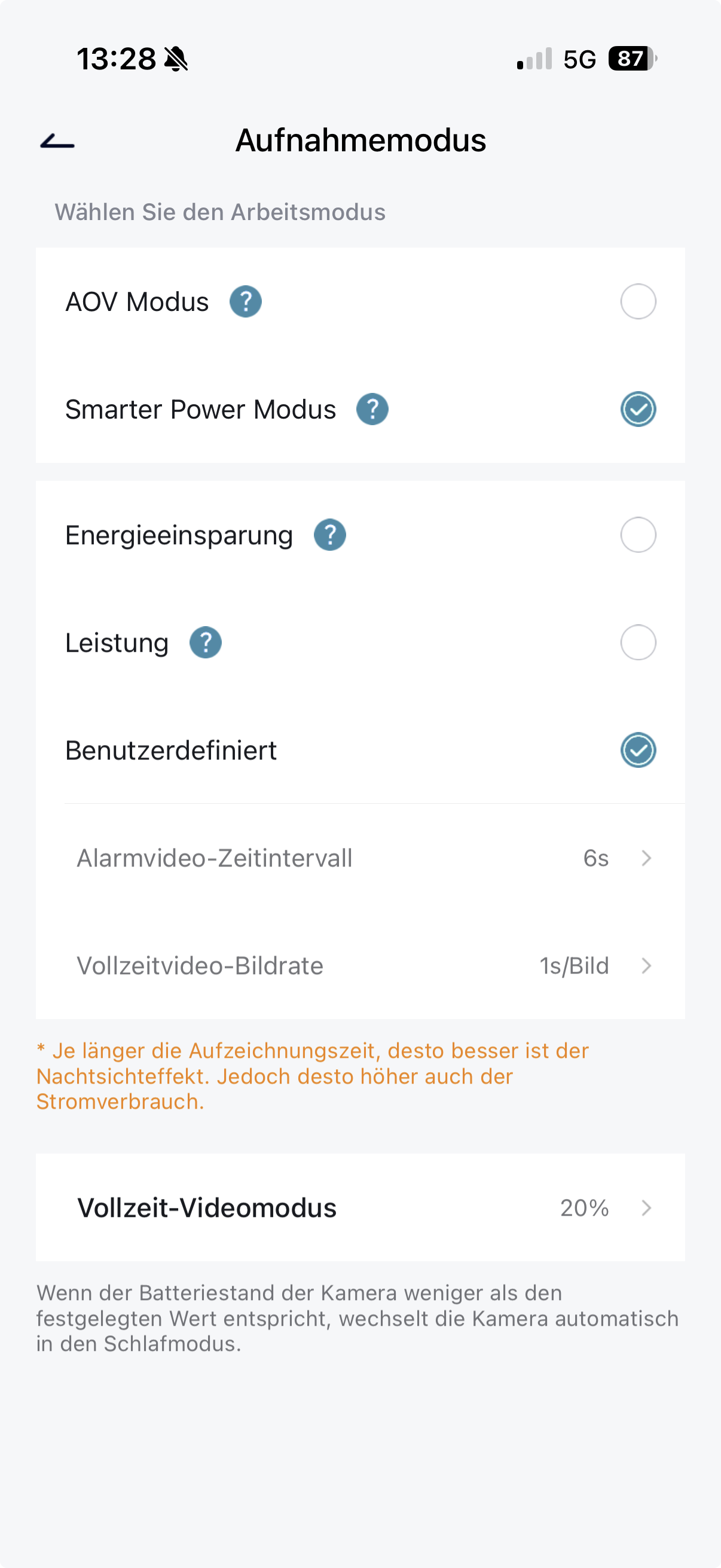Select the AOV Modus radio button
721x1568 pixels.
[x=638, y=302]
